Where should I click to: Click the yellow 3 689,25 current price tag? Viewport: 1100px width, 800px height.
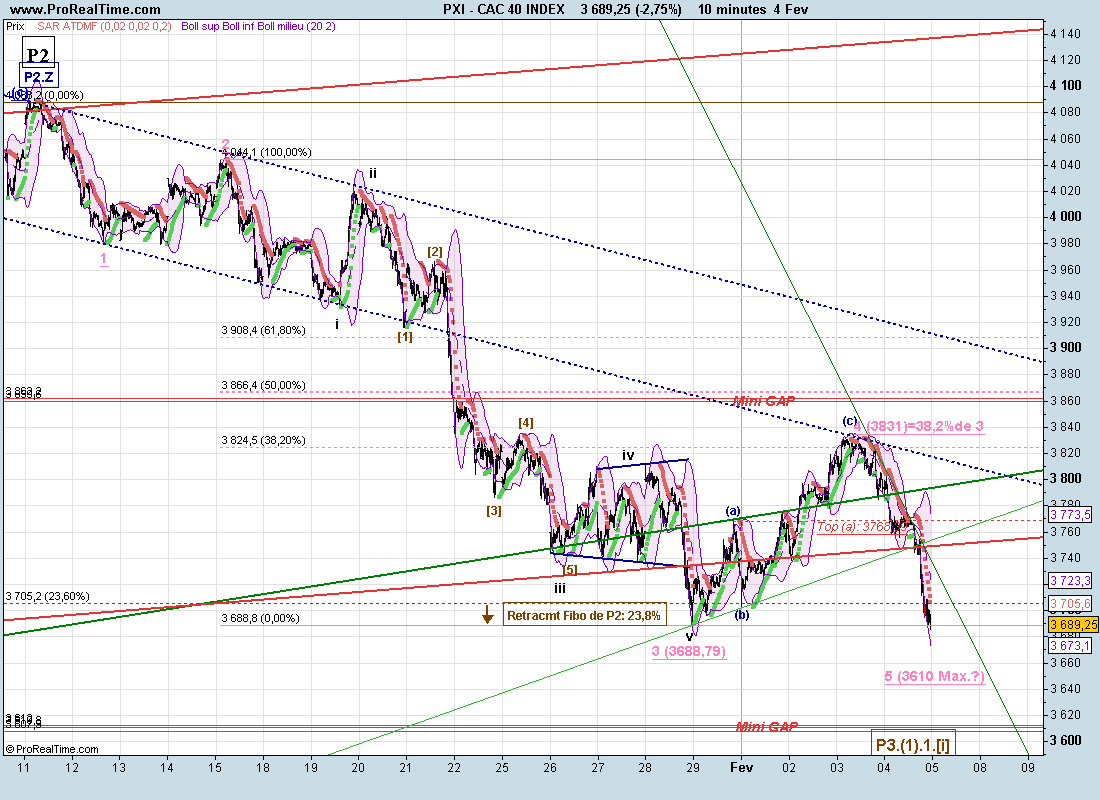point(1073,625)
